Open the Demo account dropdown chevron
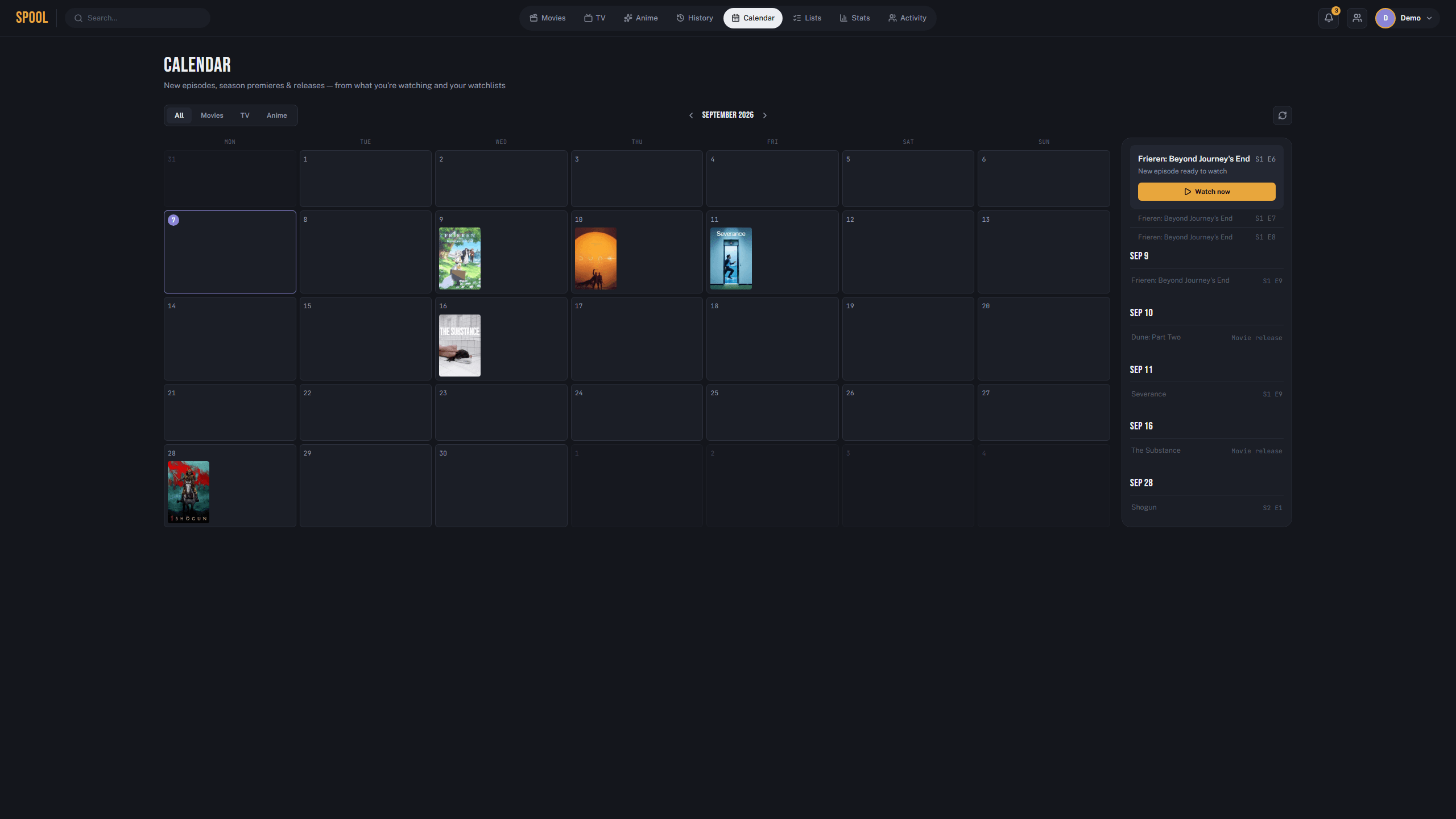The height and width of the screenshot is (819, 1456). click(1429, 18)
